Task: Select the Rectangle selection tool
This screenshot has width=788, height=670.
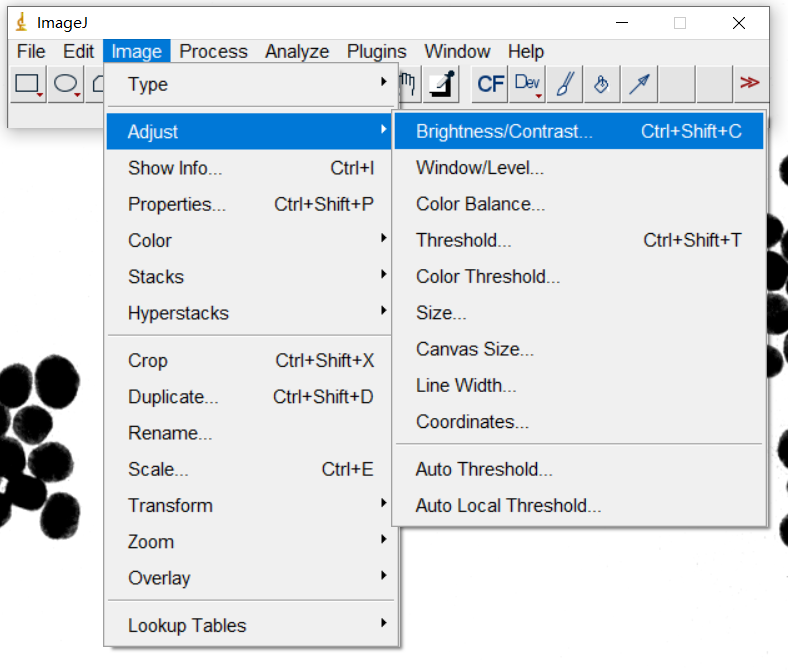Action: tap(27, 84)
